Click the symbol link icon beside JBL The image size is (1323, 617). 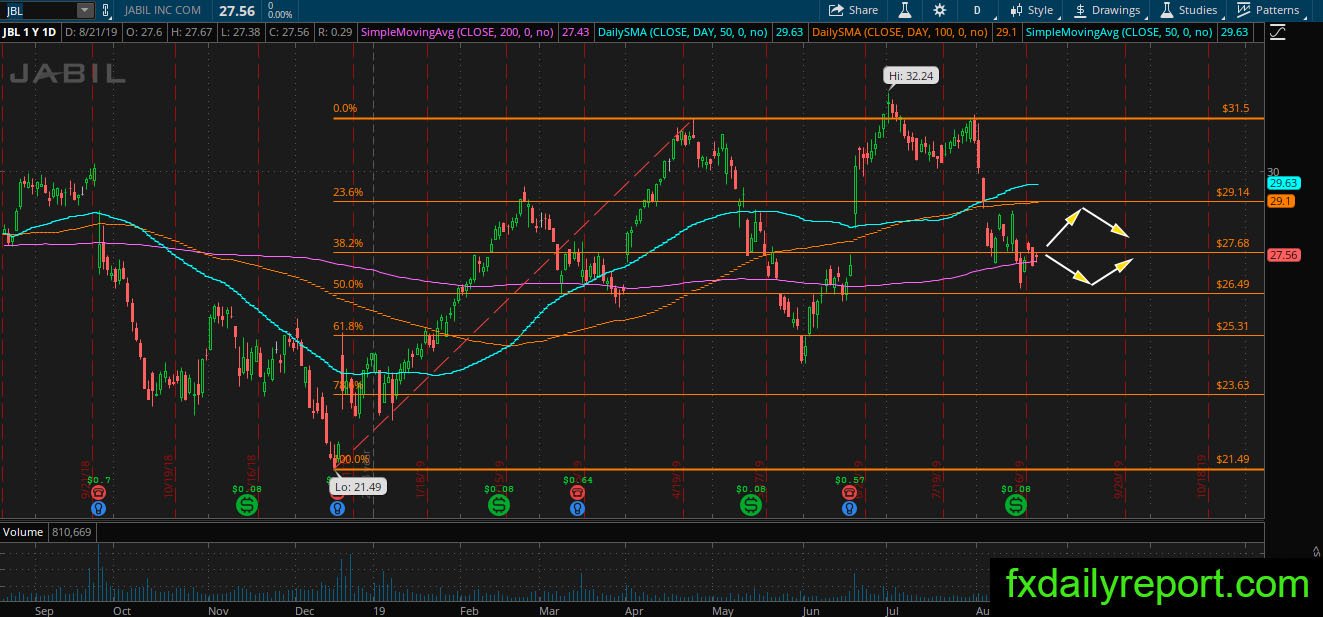[106, 10]
